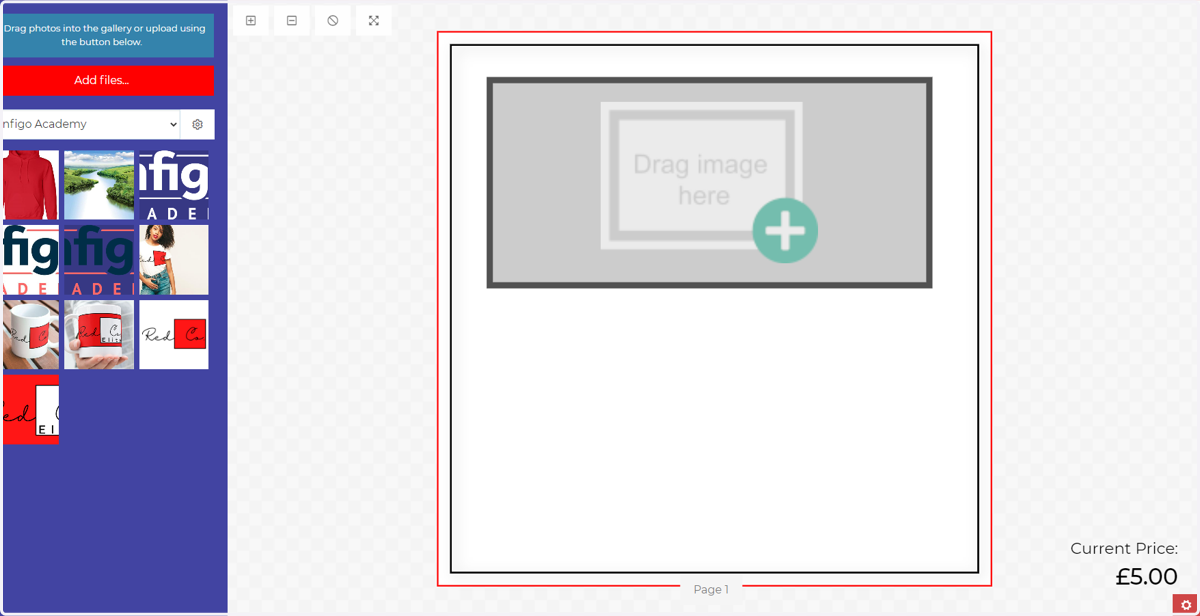1200x616 pixels.
Task: Select the river landscape photo thumbnail
Action: tap(99, 185)
